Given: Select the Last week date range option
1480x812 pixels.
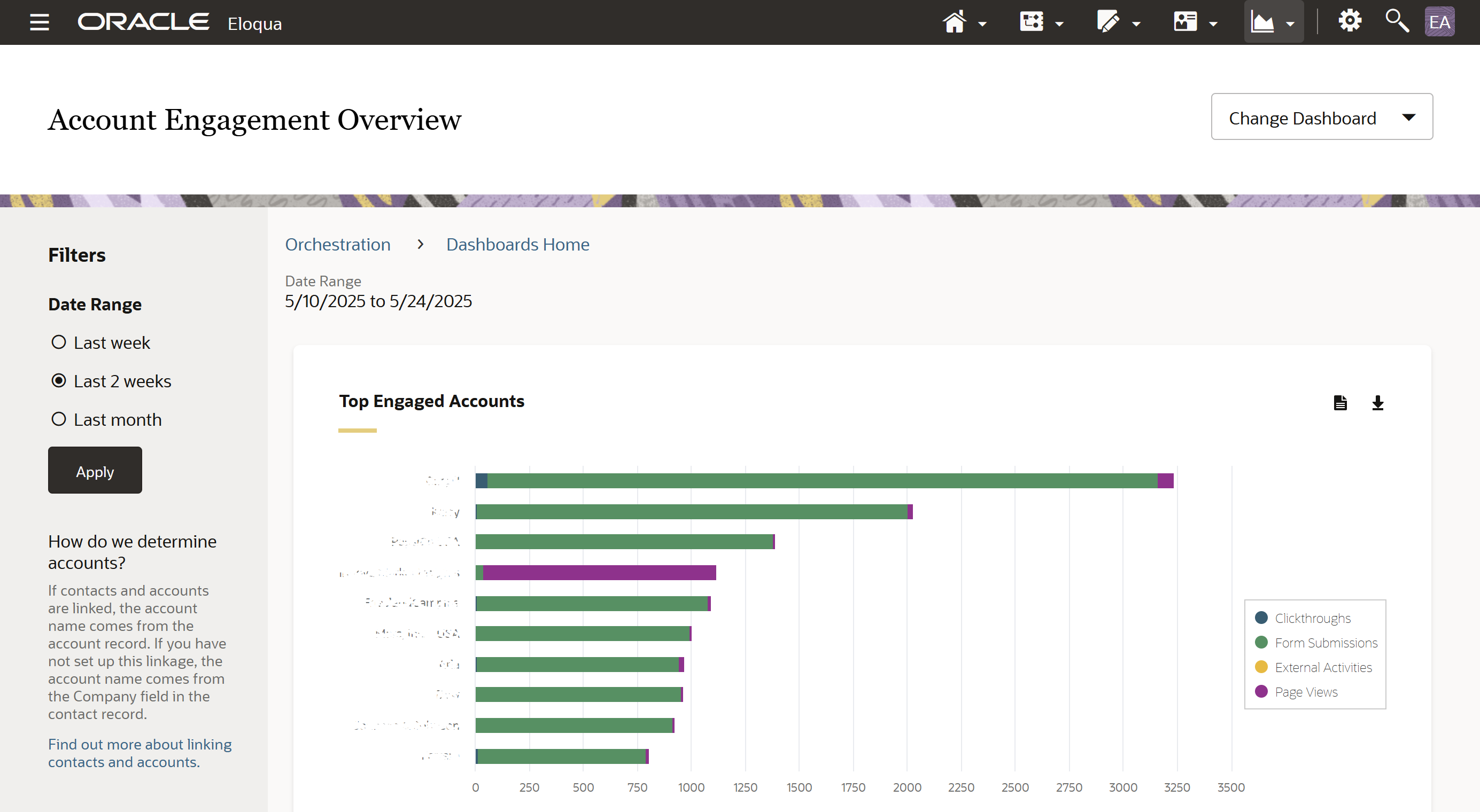Looking at the screenshot, I should click(59, 342).
